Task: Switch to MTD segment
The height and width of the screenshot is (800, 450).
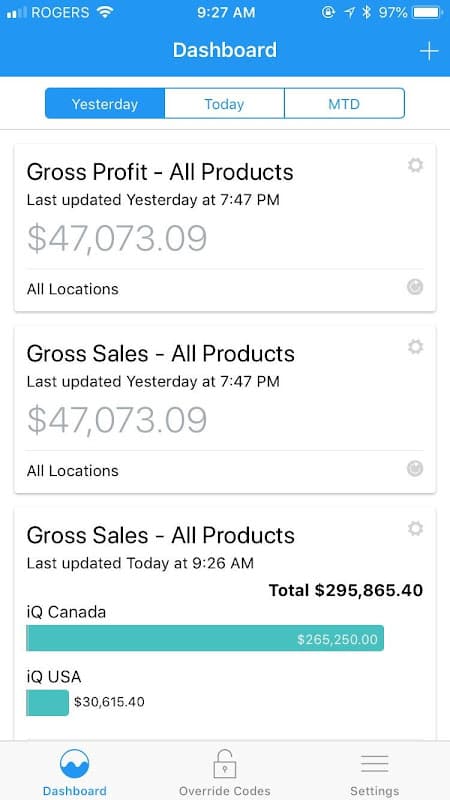Action: pos(344,104)
